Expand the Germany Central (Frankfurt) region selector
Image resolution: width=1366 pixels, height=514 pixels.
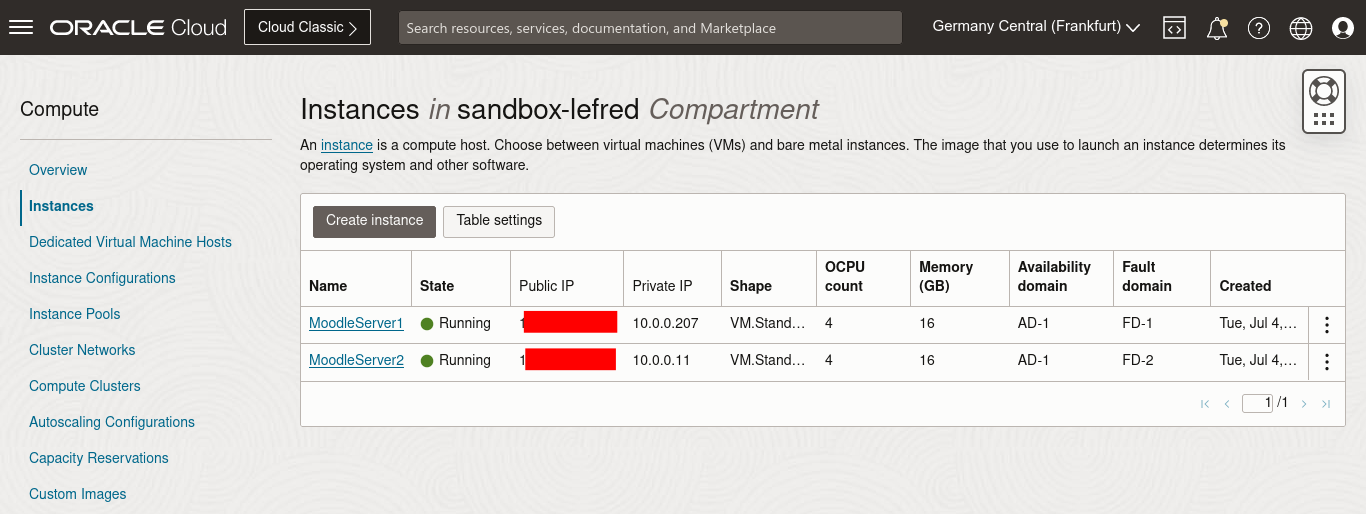click(1036, 27)
